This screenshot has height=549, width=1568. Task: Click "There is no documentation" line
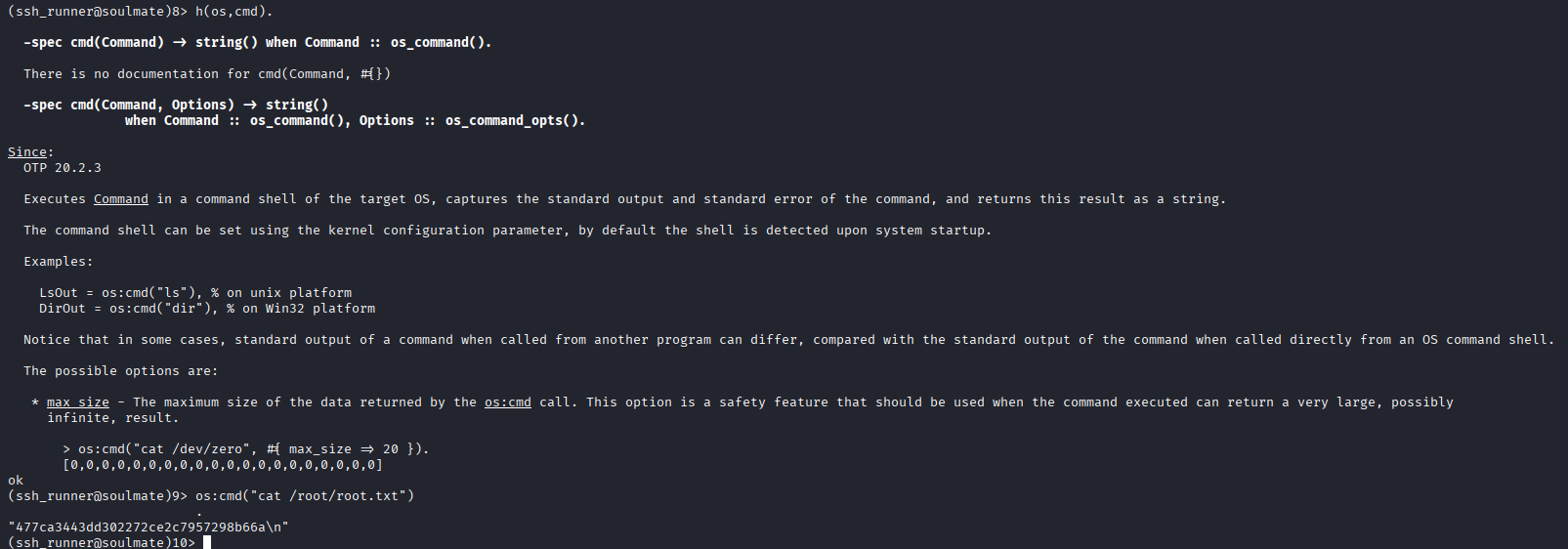tap(207, 74)
